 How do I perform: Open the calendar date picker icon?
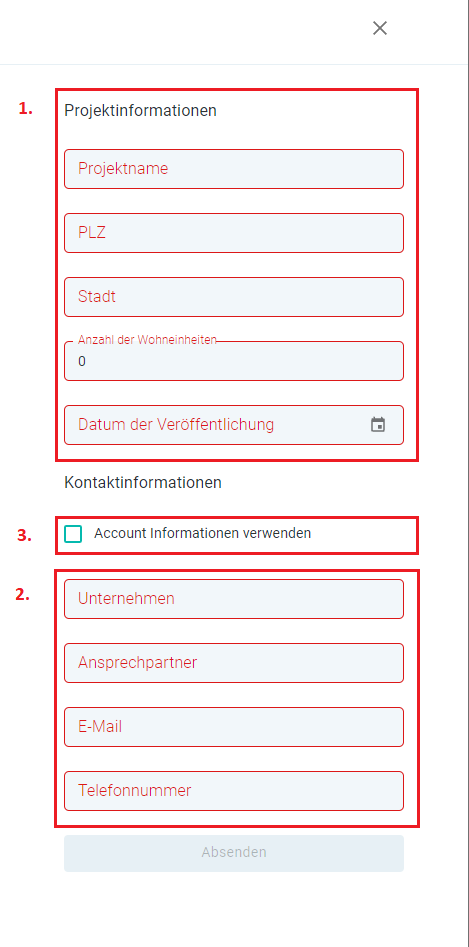coord(378,425)
